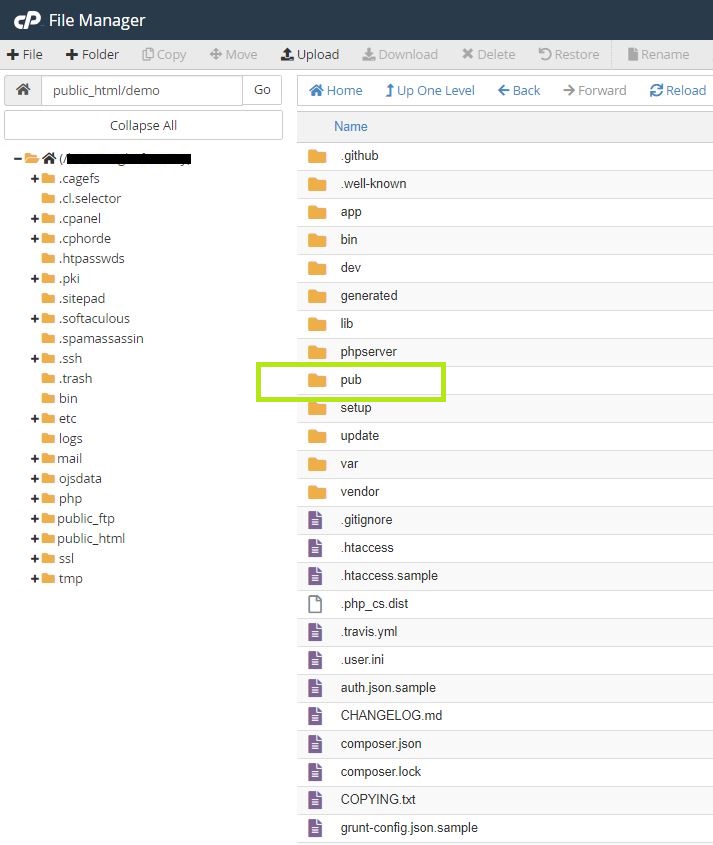713x845 pixels.
Task: Create a new file with +File
Action: [25, 54]
